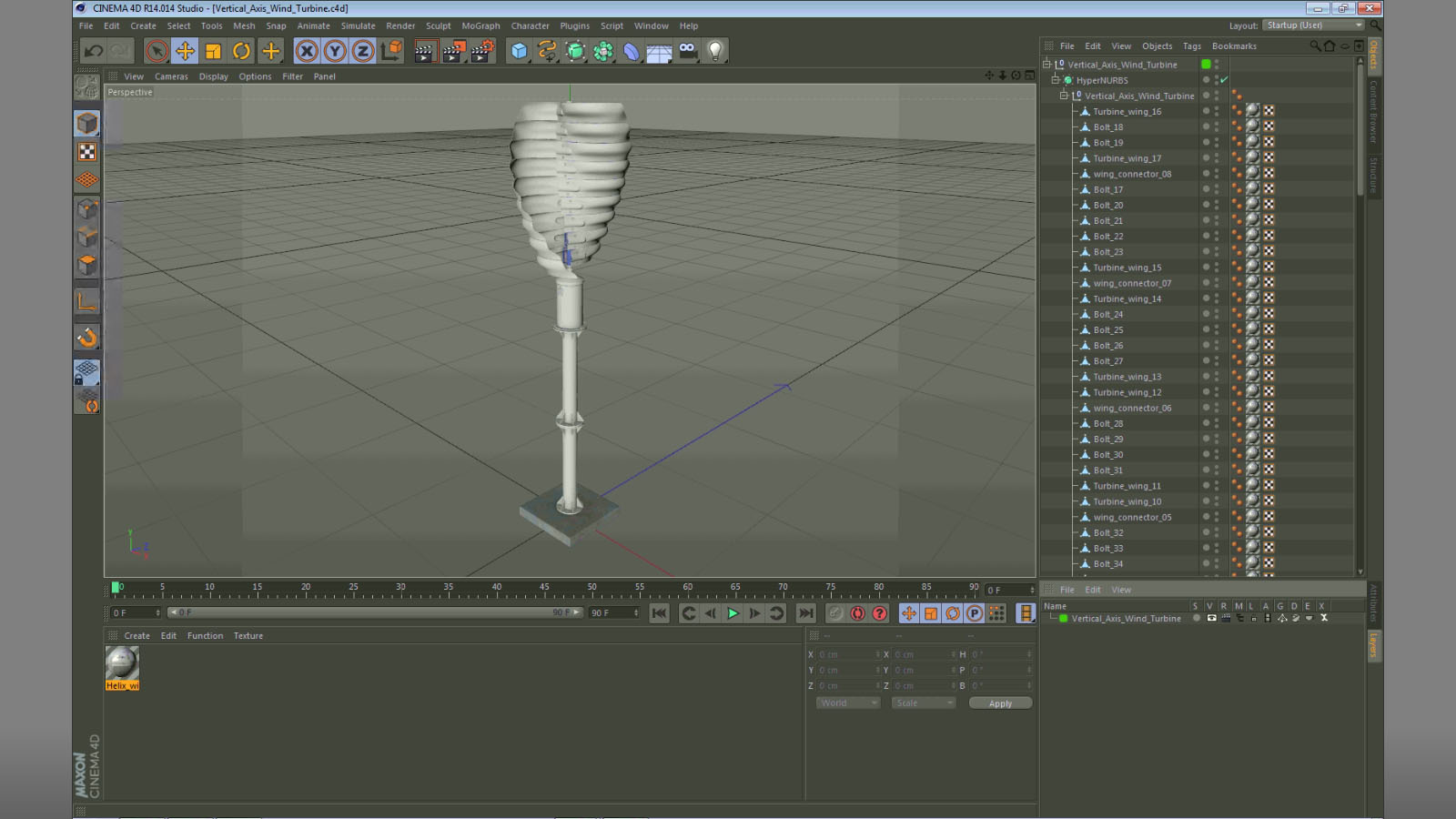
Task: Go to start of animation
Action: click(x=659, y=613)
